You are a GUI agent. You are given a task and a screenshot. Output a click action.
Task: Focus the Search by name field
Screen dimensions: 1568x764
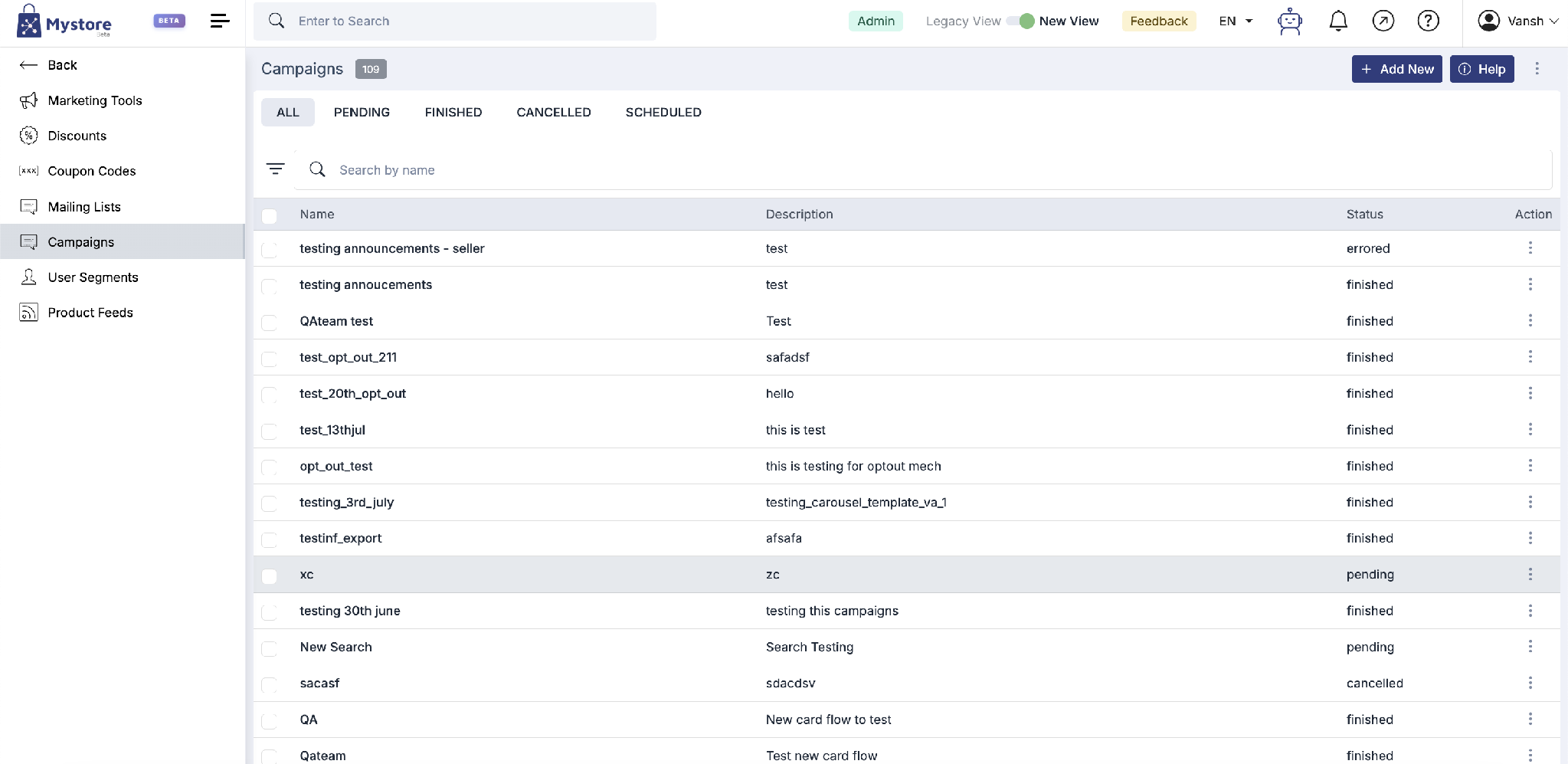923,169
